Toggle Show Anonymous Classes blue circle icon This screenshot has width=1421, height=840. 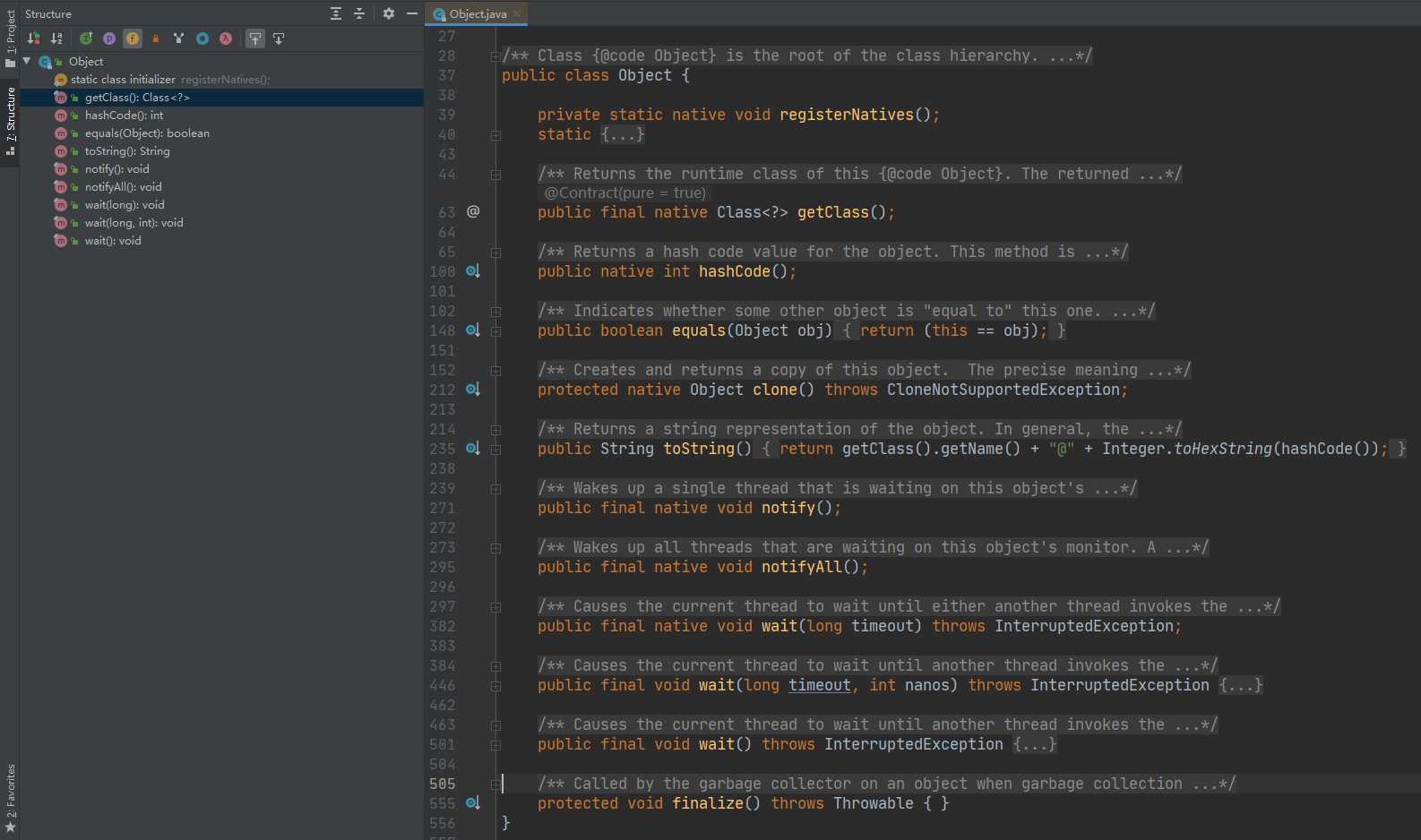tap(202, 39)
